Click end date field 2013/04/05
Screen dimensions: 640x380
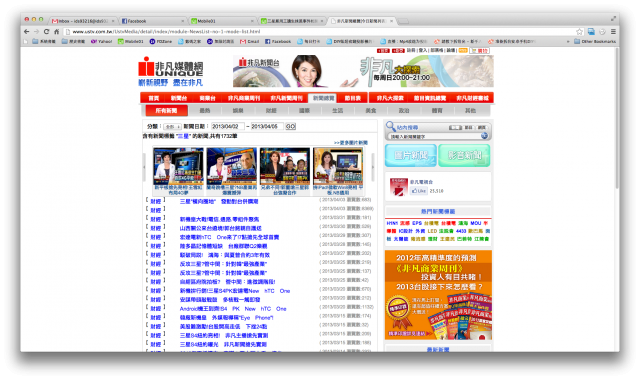click(x=267, y=127)
